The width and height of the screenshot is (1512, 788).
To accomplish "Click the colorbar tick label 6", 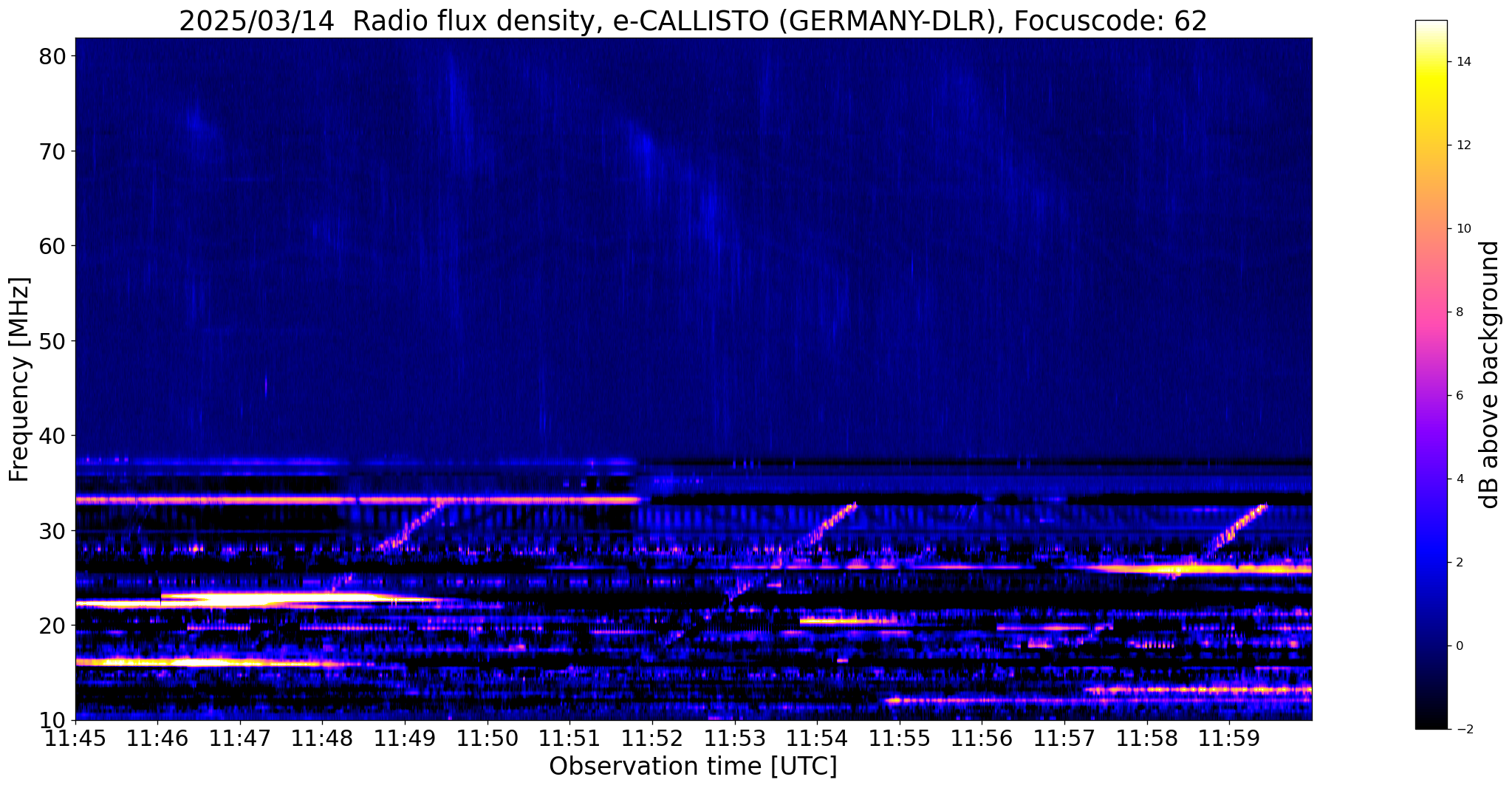I will 1459,395.
